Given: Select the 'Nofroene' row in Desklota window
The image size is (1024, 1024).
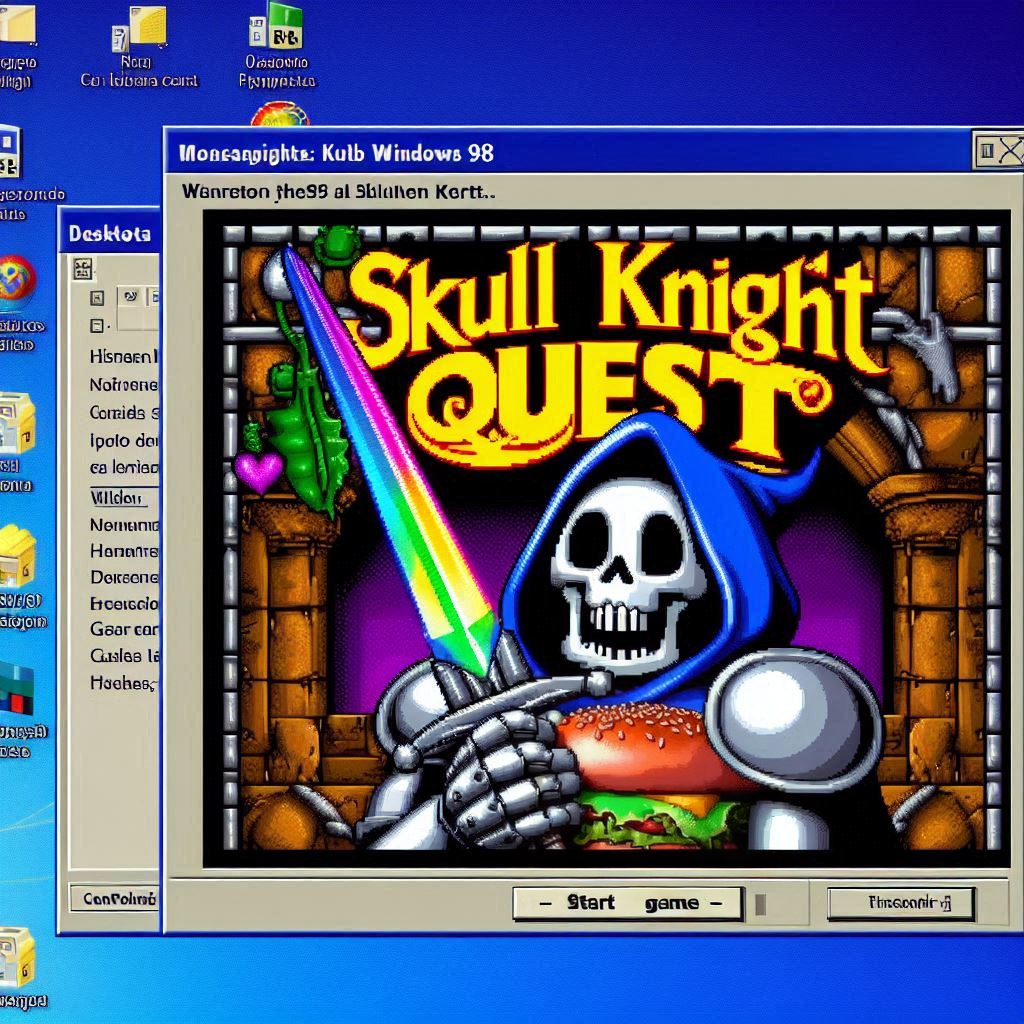Looking at the screenshot, I should [x=123, y=385].
